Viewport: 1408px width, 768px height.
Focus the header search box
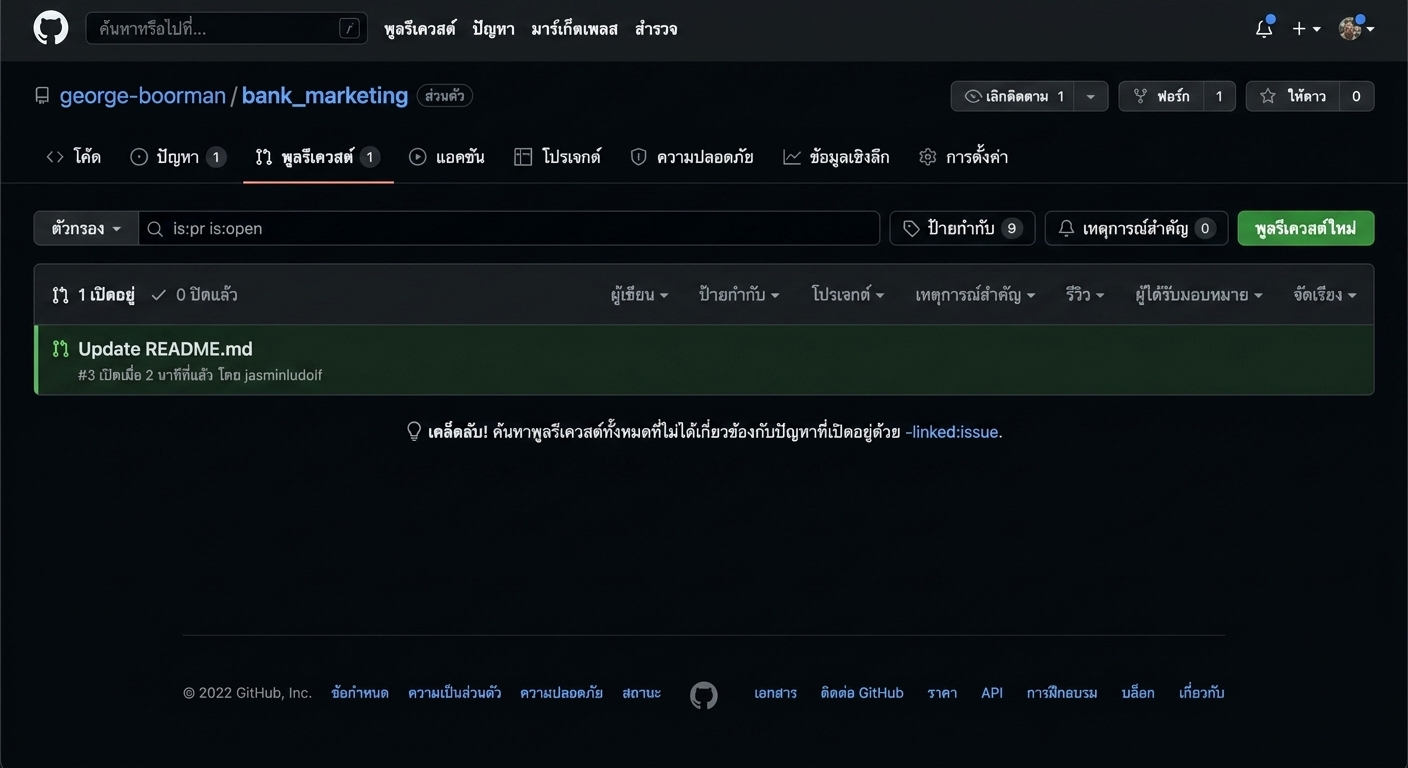227,28
